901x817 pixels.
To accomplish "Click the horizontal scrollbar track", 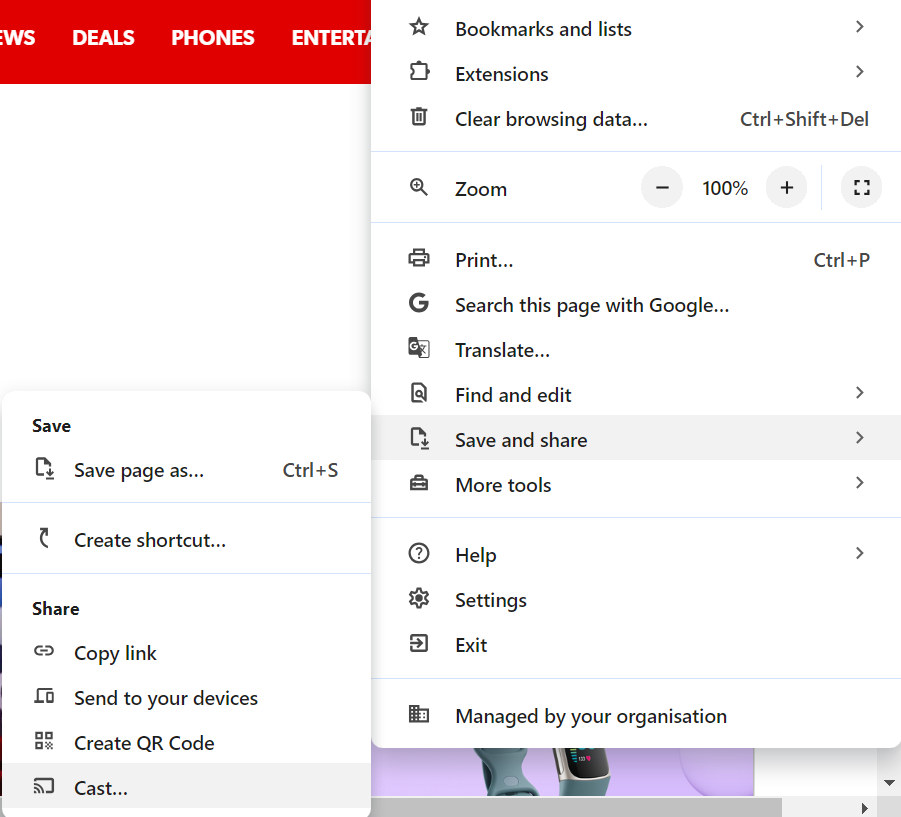I will pos(576,807).
